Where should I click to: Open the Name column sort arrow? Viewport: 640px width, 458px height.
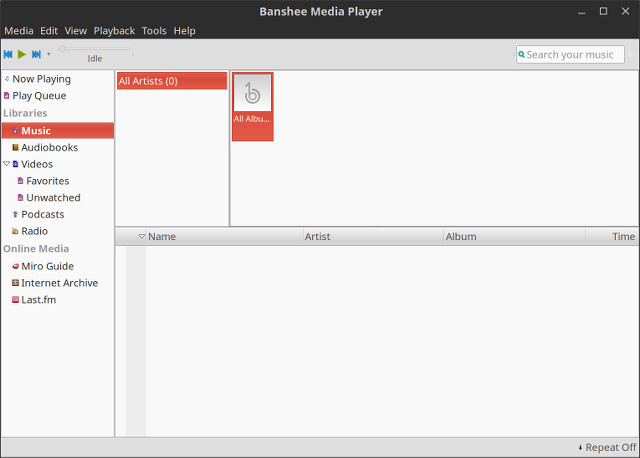[x=142, y=237]
